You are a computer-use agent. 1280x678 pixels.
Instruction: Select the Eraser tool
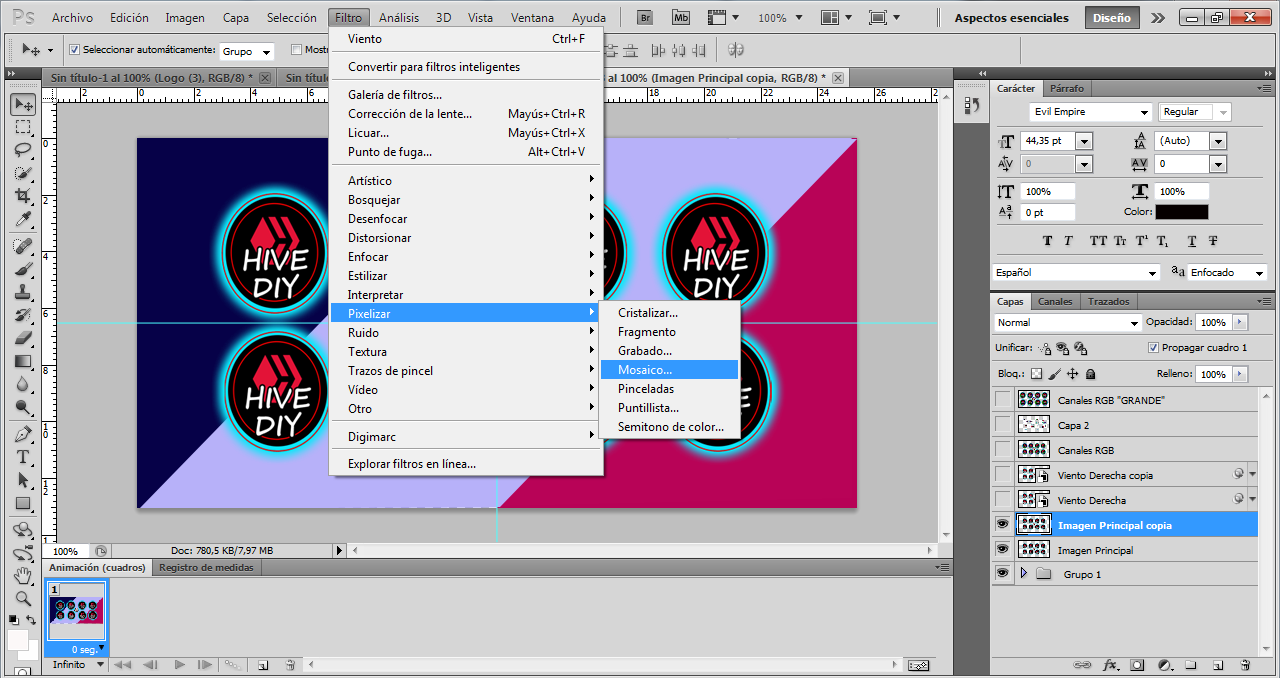coord(23,338)
